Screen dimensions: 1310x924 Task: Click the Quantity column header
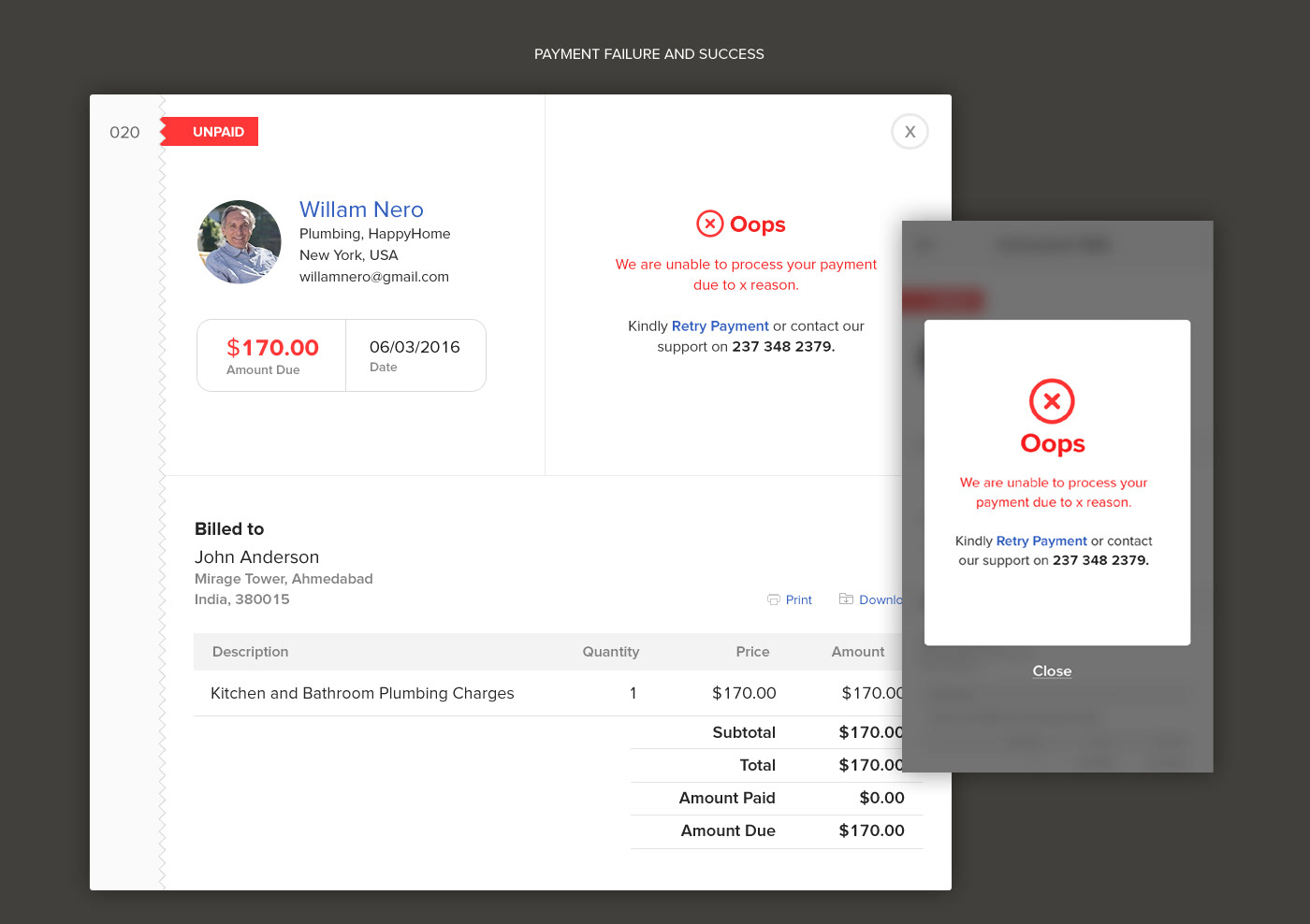(611, 652)
